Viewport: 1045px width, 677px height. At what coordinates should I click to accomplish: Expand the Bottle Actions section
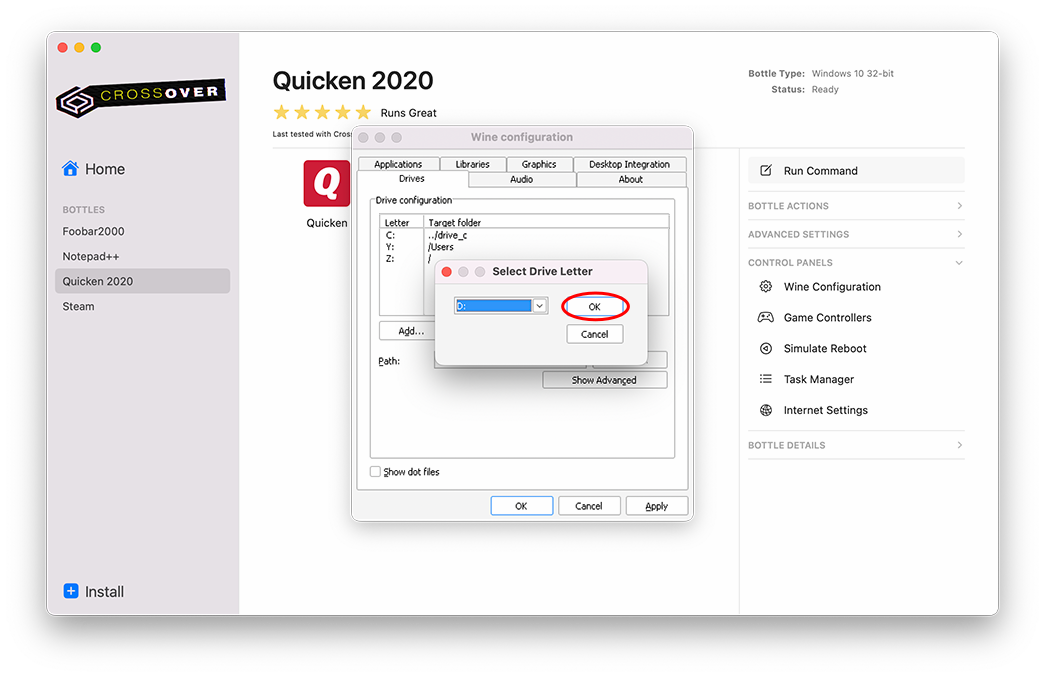(x=856, y=206)
